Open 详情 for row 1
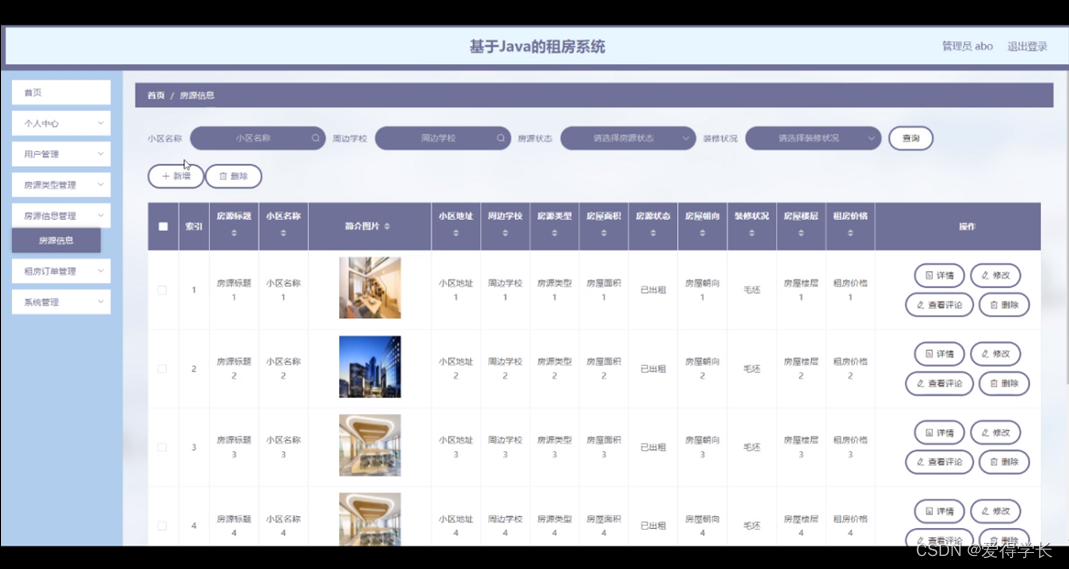1069x569 pixels. pos(939,276)
